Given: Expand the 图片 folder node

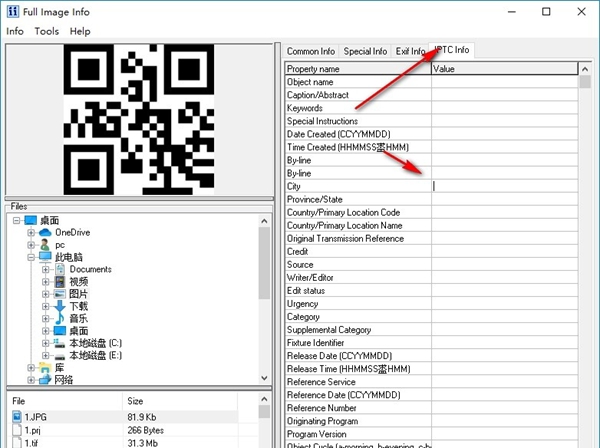Looking at the screenshot, I should [46, 294].
